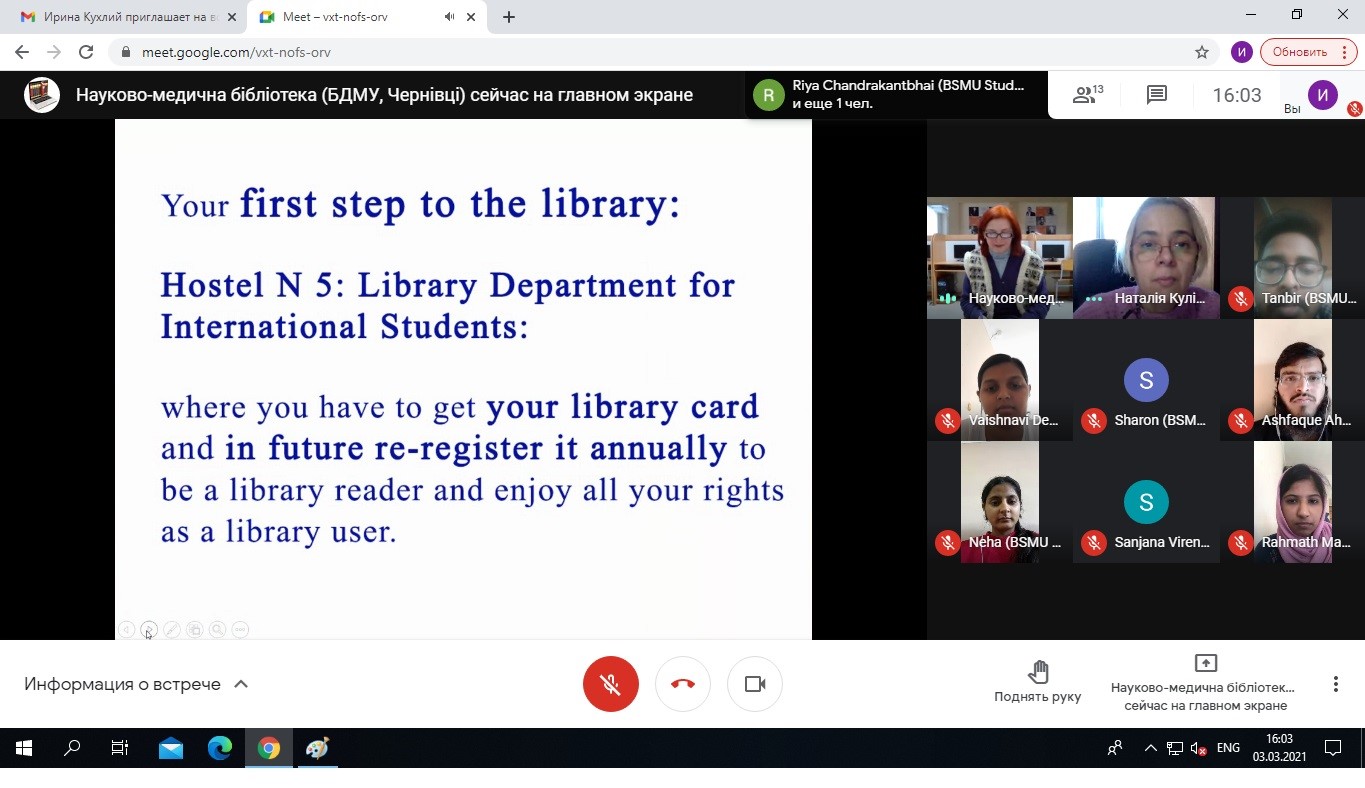Click the red hang up call button
Image resolution: width=1365 pixels, height=788 pixels.
683,684
